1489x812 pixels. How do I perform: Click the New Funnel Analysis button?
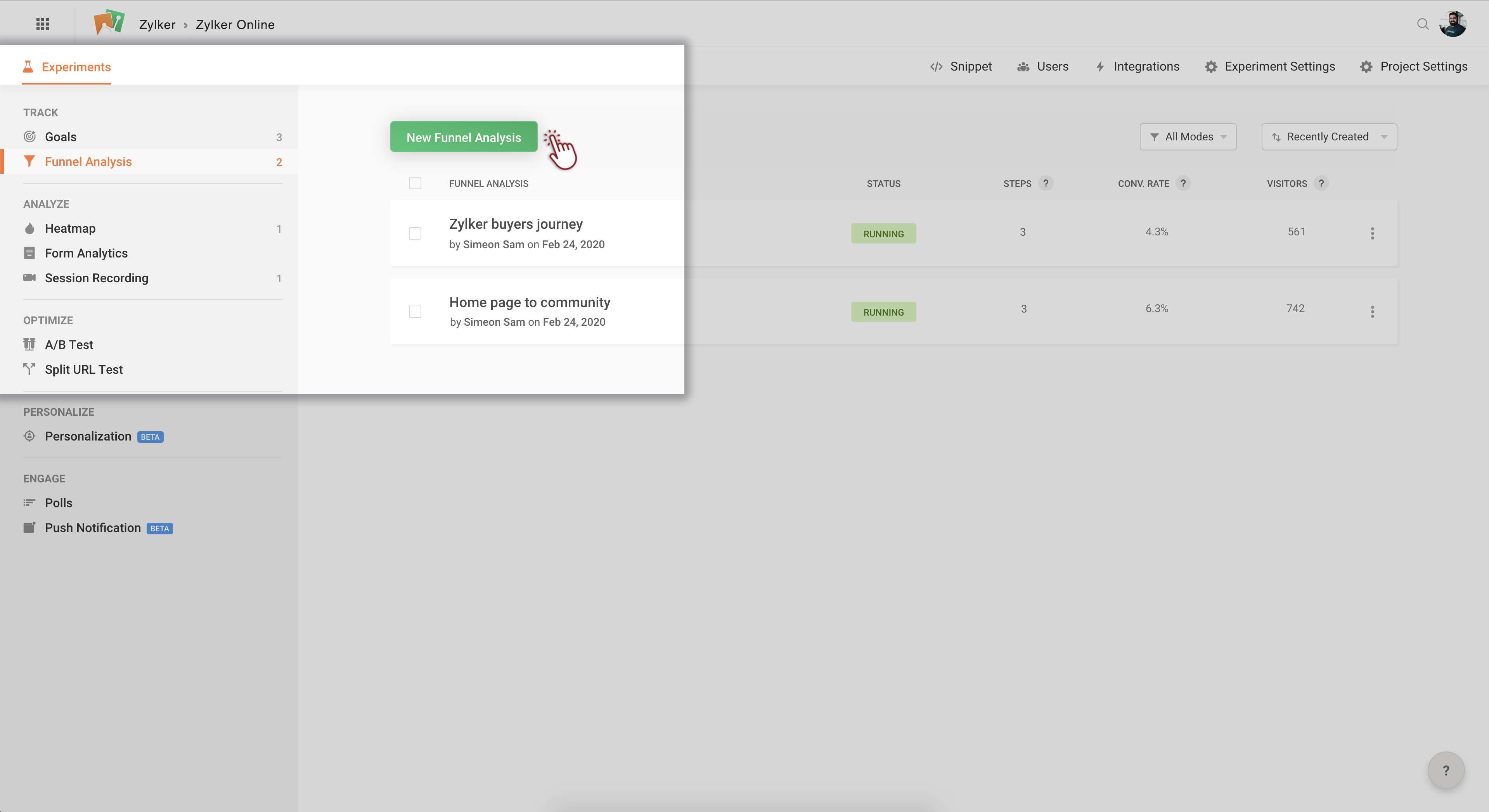click(x=464, y=137)
